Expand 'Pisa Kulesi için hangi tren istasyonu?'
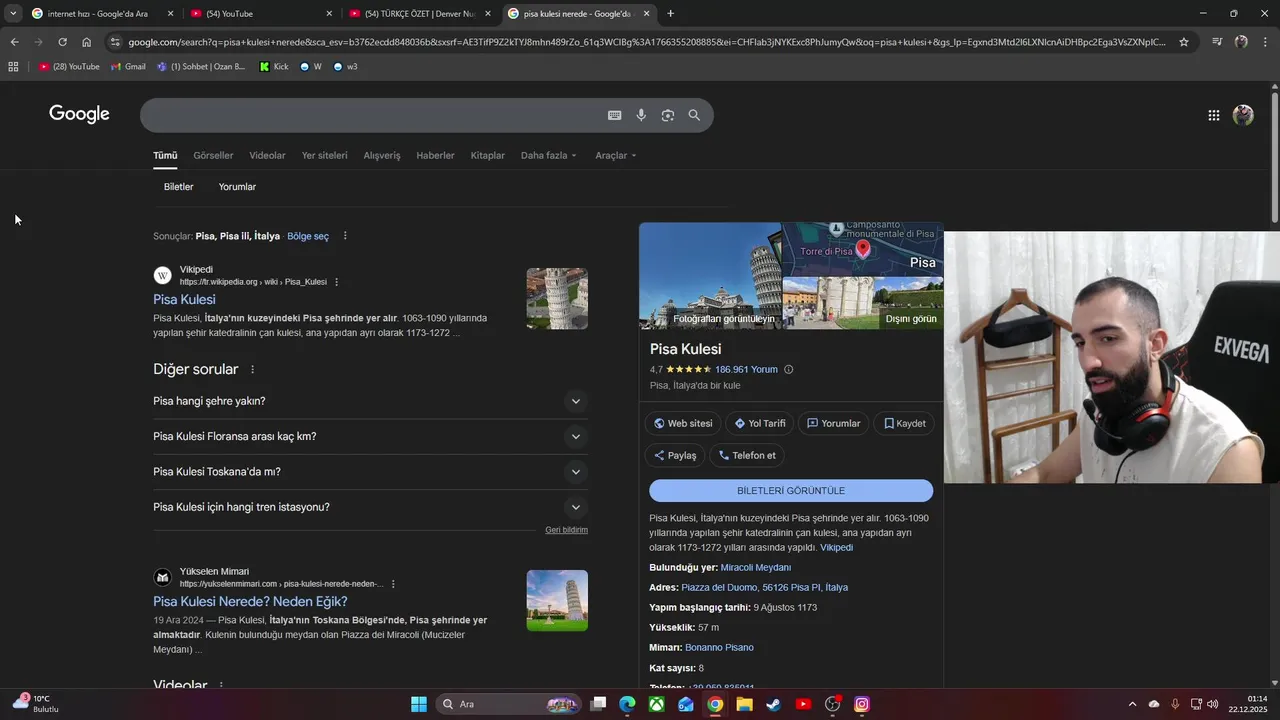This screenshot has height=720, width=1280. pos(370,507)
